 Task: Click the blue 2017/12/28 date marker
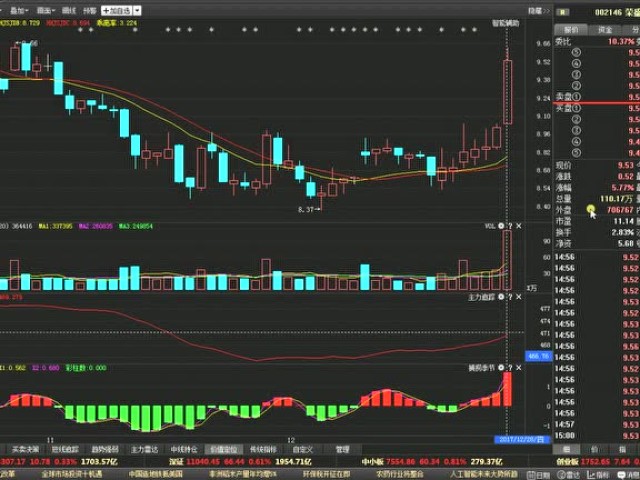pos(522,440)
